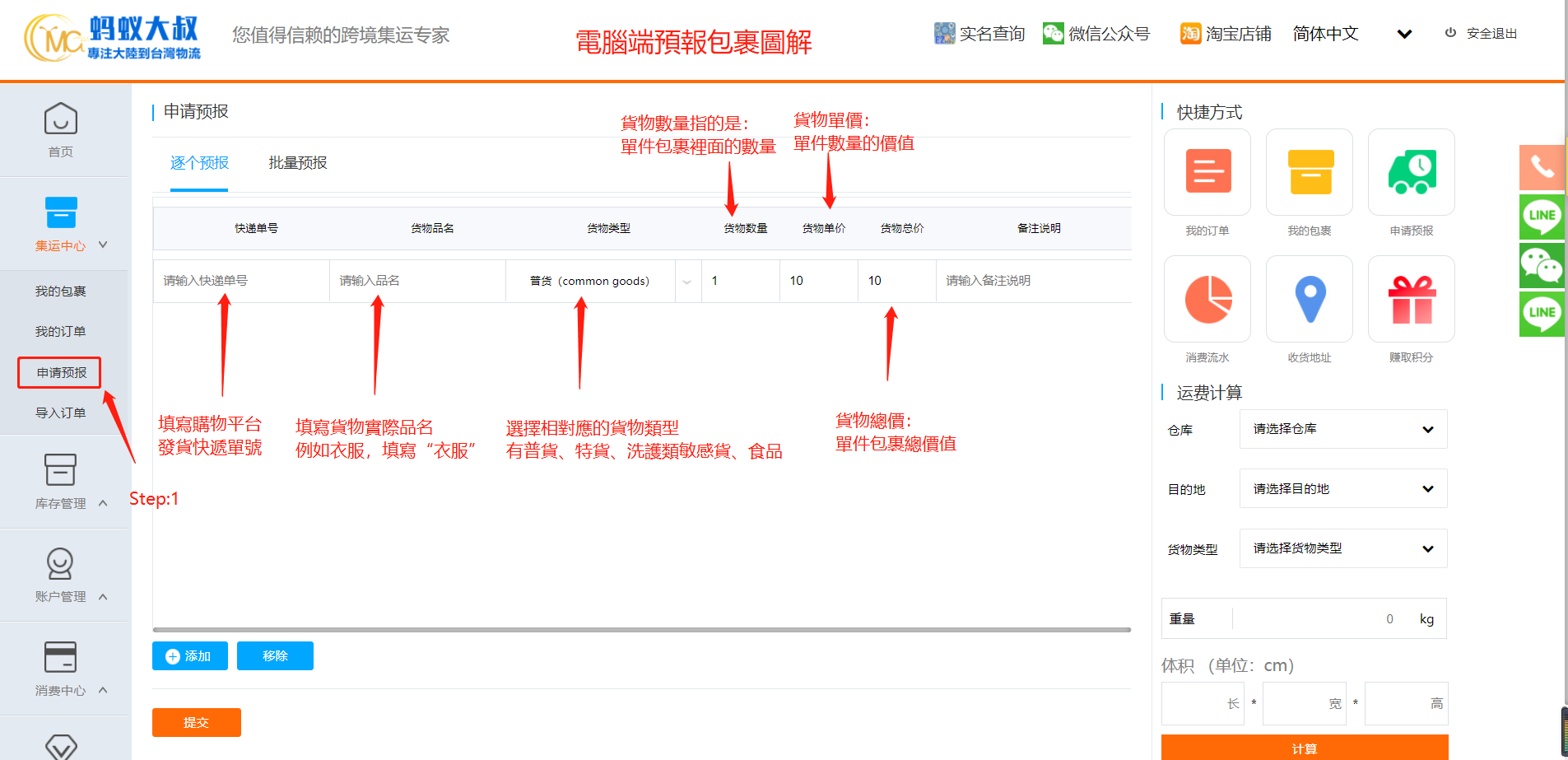
Task: Open the 请选择货物类型 dropdown in 运费计算
Action: pos(1342,548)
